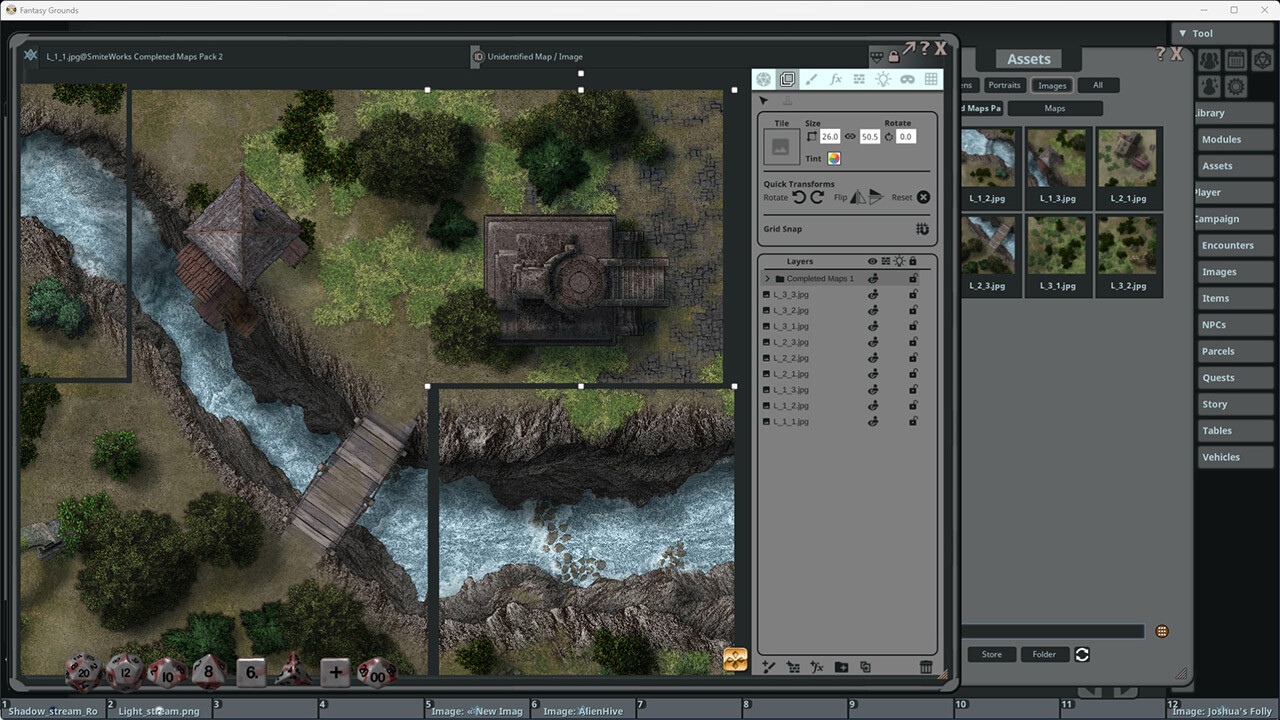Image resolution: width=1280 pixels, height=720 pixels.
Task: Delete layer using trash can icon
Action: 926,667
